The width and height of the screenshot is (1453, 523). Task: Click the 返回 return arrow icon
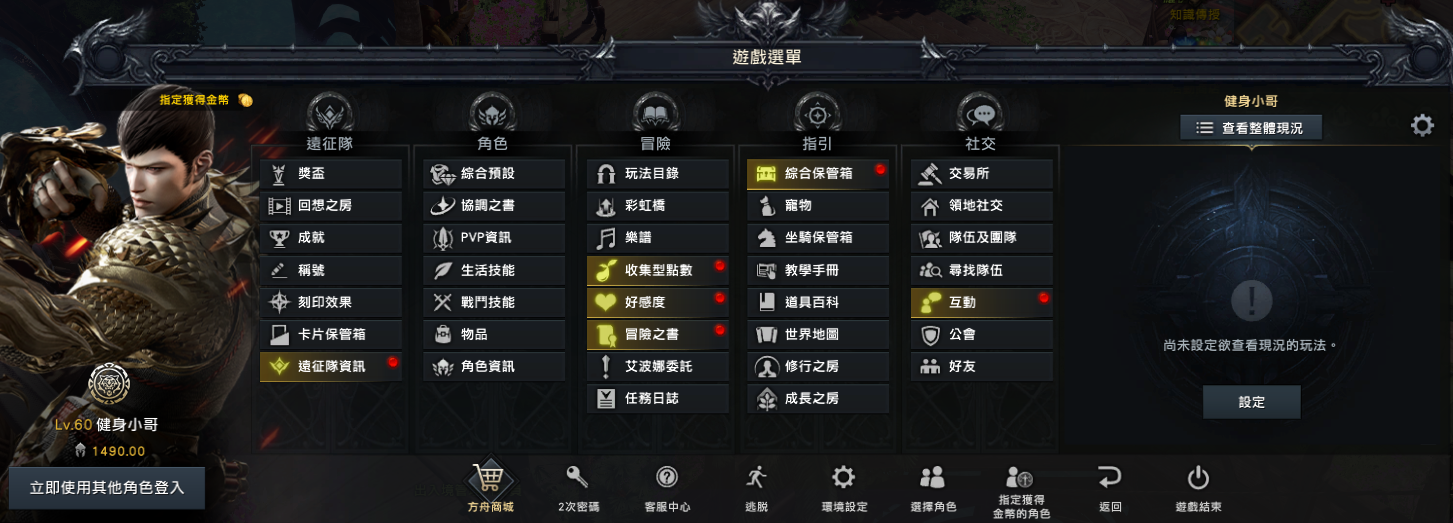pos(1109,477)
